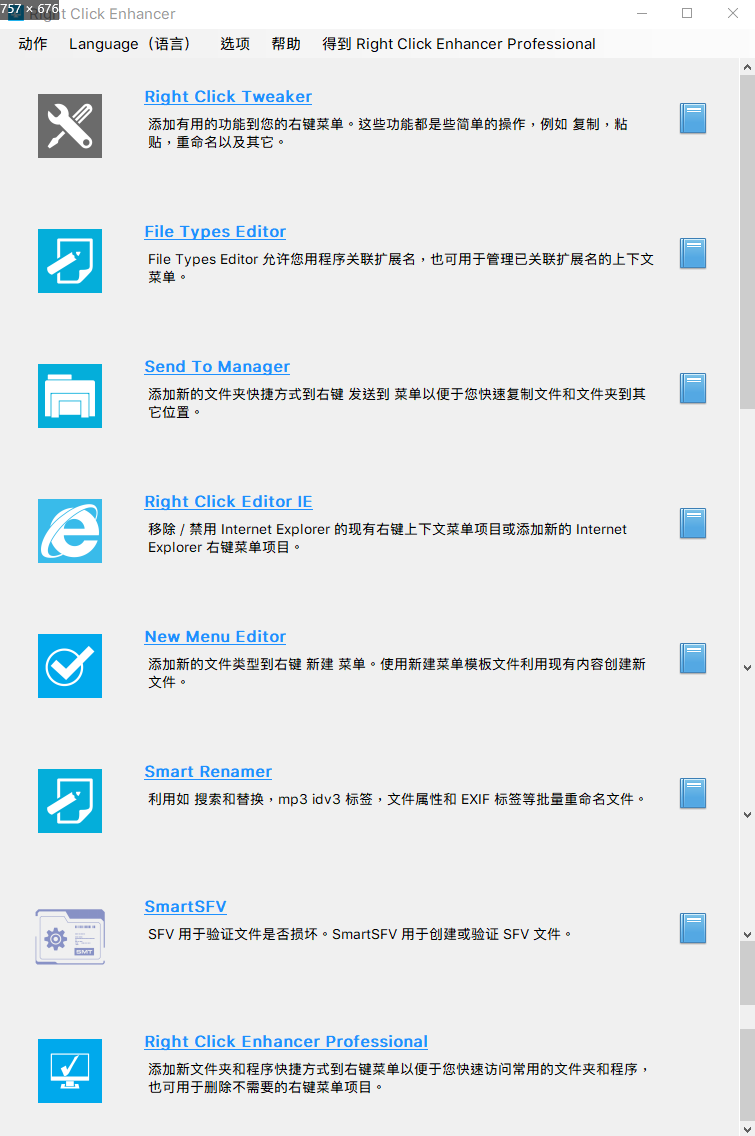Open help book for Send To Manager

coord(693,388)
